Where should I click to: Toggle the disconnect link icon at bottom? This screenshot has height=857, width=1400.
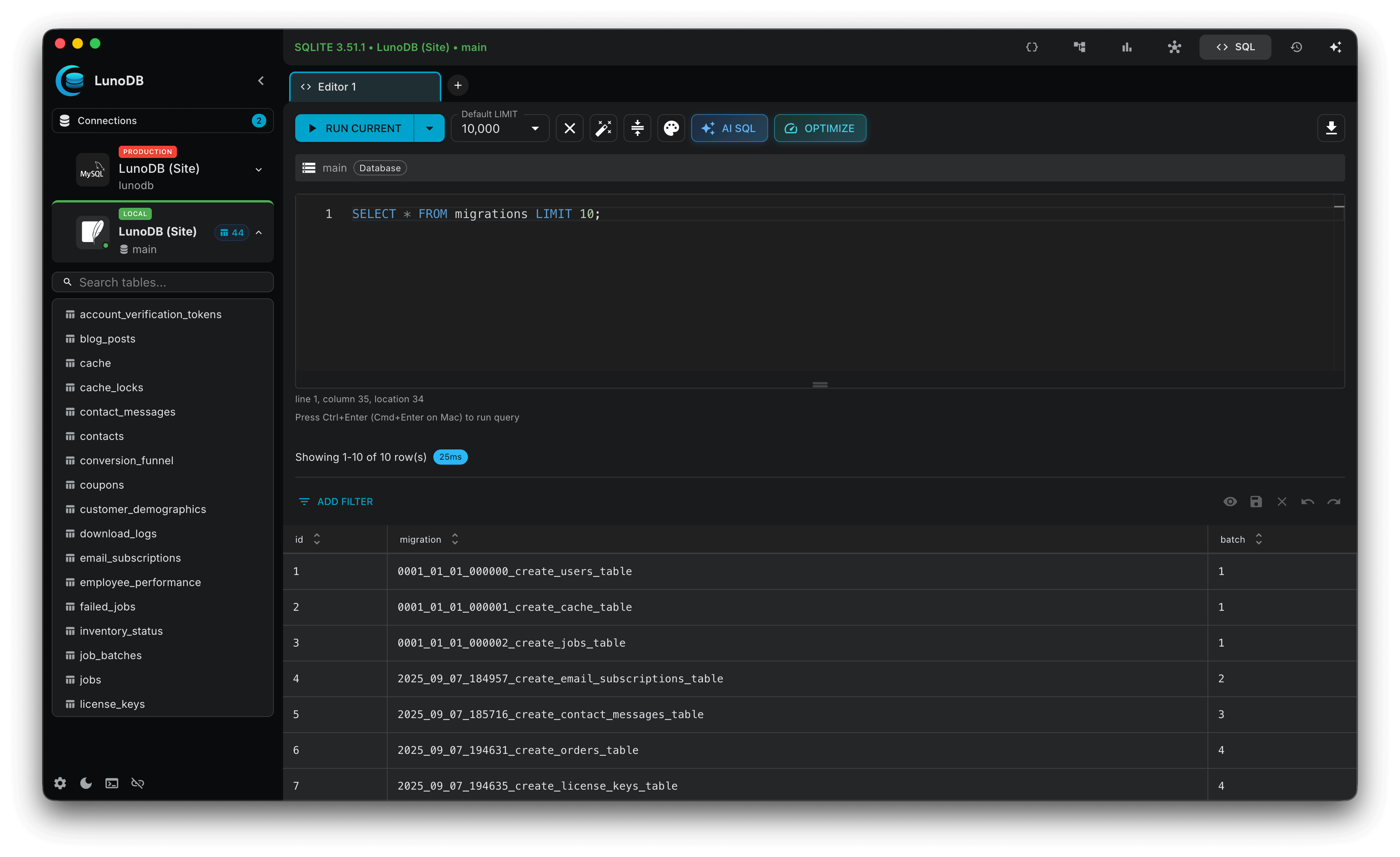coord(137,782)
